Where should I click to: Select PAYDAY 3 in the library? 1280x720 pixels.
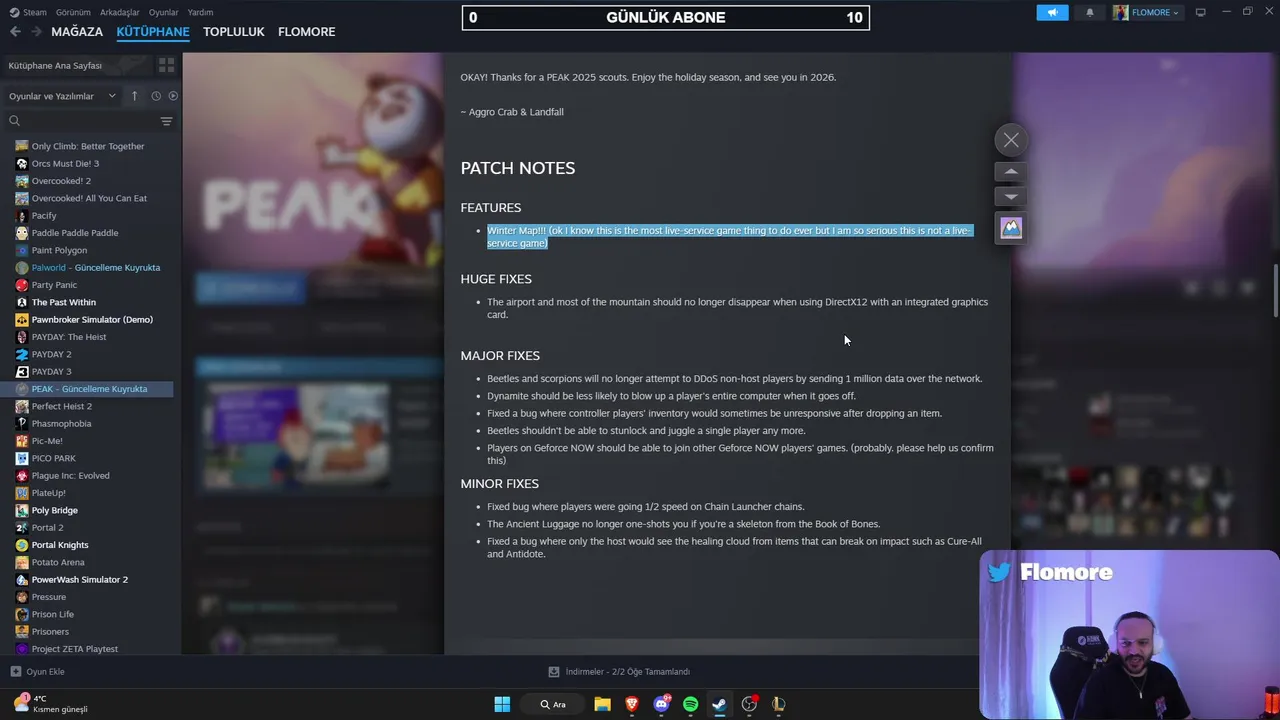pyautogui.click(x=51, y=372)
